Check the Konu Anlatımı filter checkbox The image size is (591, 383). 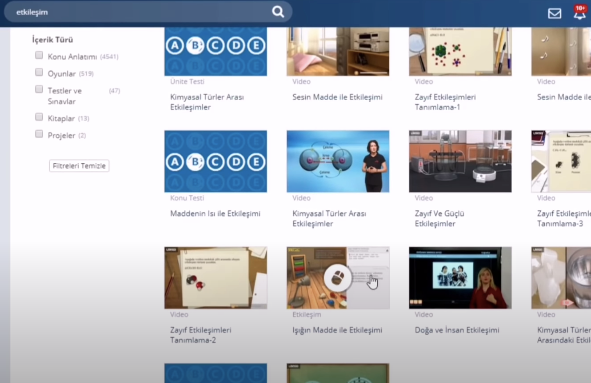[x=39, y=55]
